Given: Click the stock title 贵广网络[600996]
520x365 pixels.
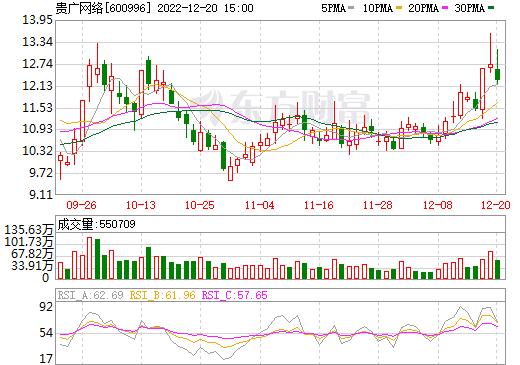Looking at the screenshot, I should [x=103, y=8].
